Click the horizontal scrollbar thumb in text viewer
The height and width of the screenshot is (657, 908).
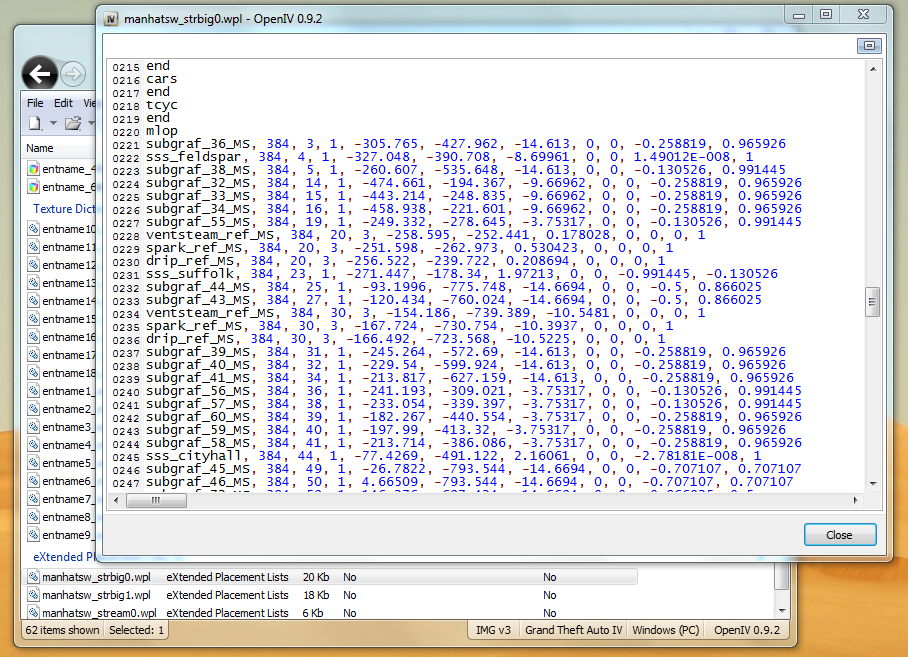[x=155, y=500]
